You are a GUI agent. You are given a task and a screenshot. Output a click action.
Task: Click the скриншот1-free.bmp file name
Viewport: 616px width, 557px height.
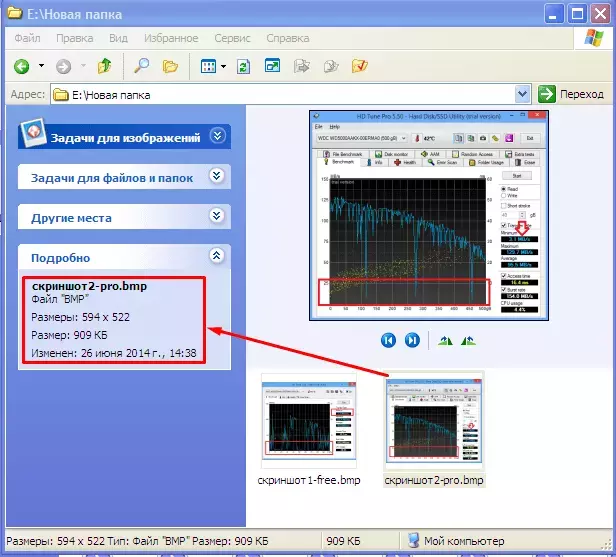[309, 480]
